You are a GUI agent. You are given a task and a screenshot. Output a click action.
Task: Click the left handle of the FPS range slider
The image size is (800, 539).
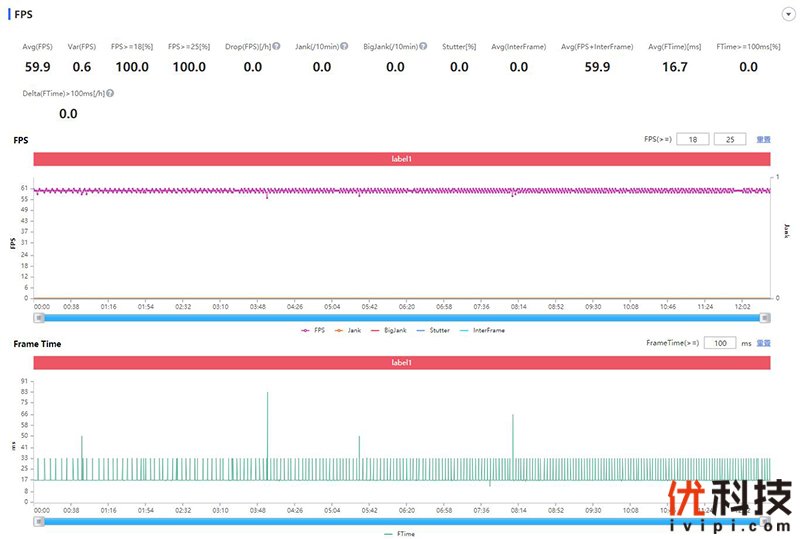point(39,318)
